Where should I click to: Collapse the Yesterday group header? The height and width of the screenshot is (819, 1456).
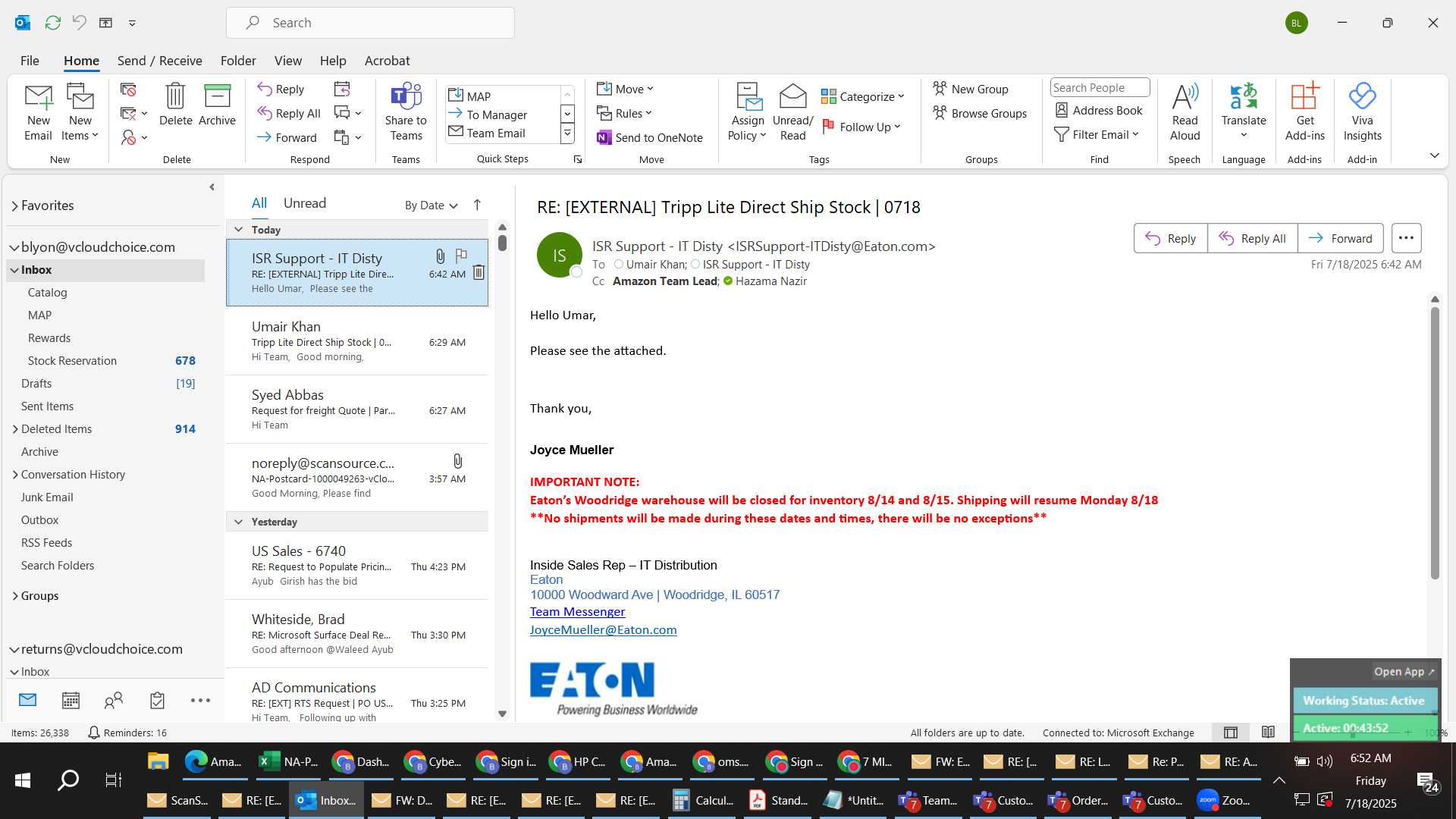click(238, 522)
